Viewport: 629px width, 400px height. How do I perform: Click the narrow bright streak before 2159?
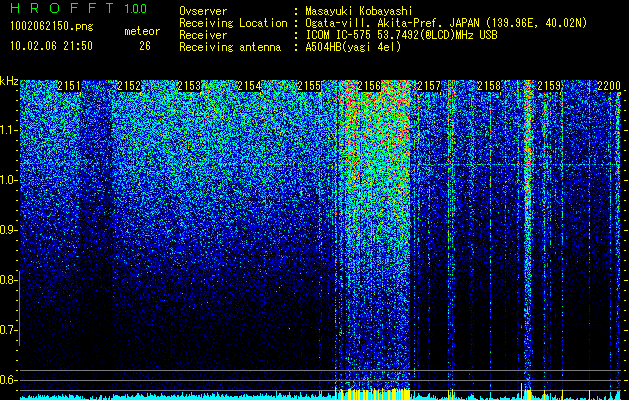(x=528, y=237)
